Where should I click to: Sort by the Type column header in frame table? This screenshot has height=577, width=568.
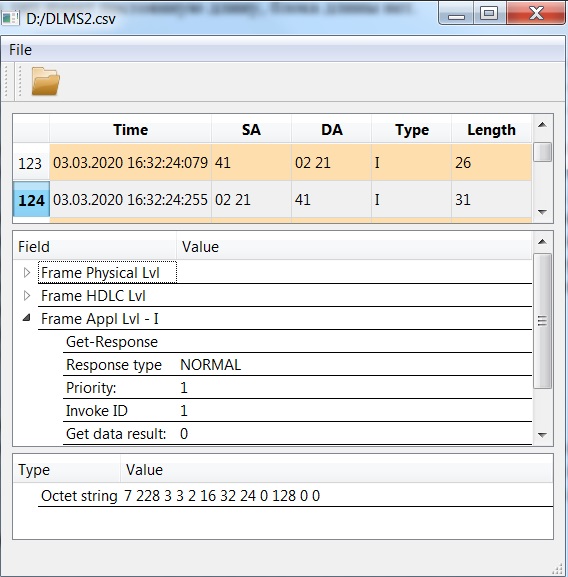click(412, 130)
